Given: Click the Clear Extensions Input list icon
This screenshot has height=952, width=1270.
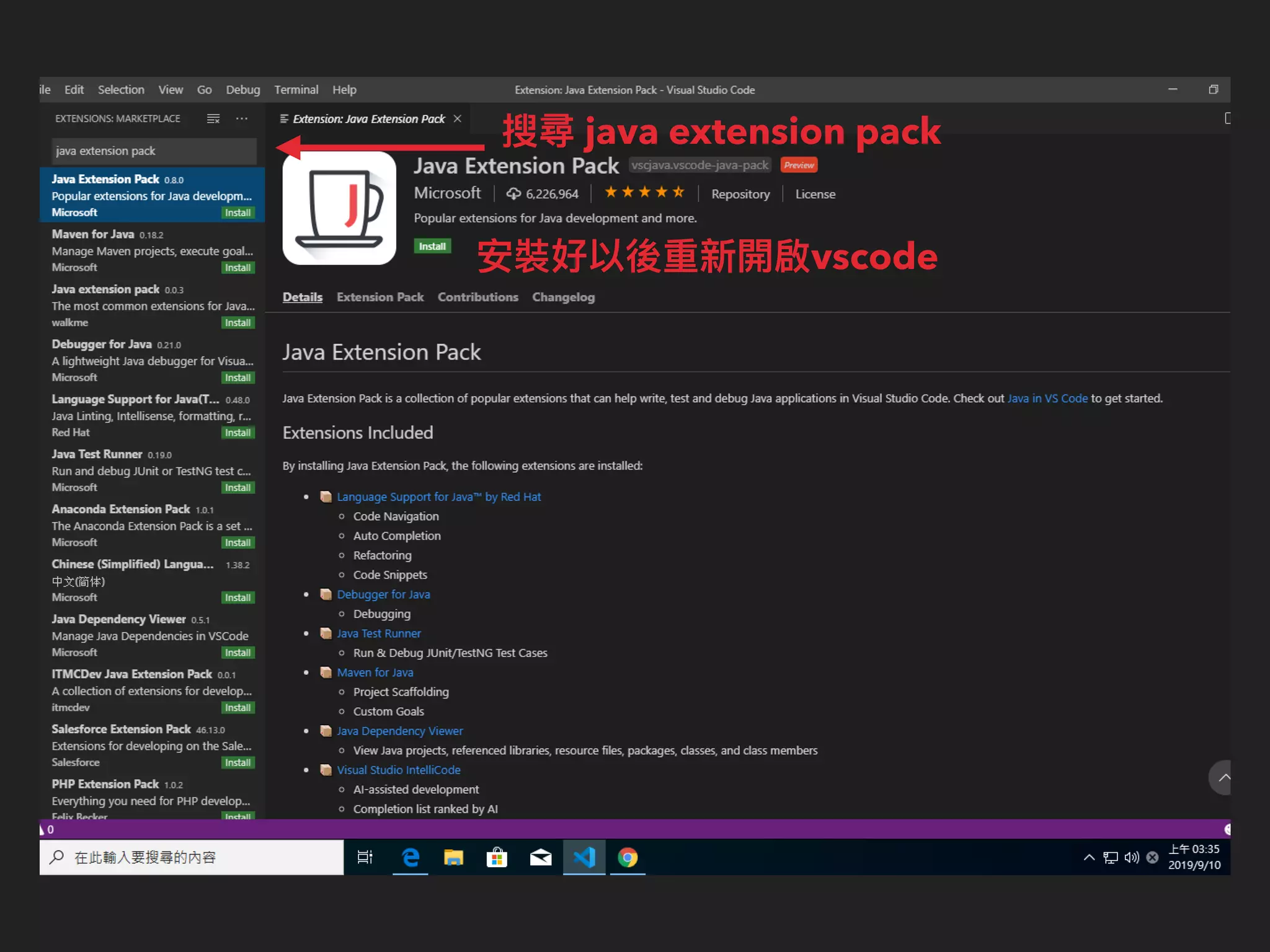Looking at the screenshot, I should pos(213,118).
